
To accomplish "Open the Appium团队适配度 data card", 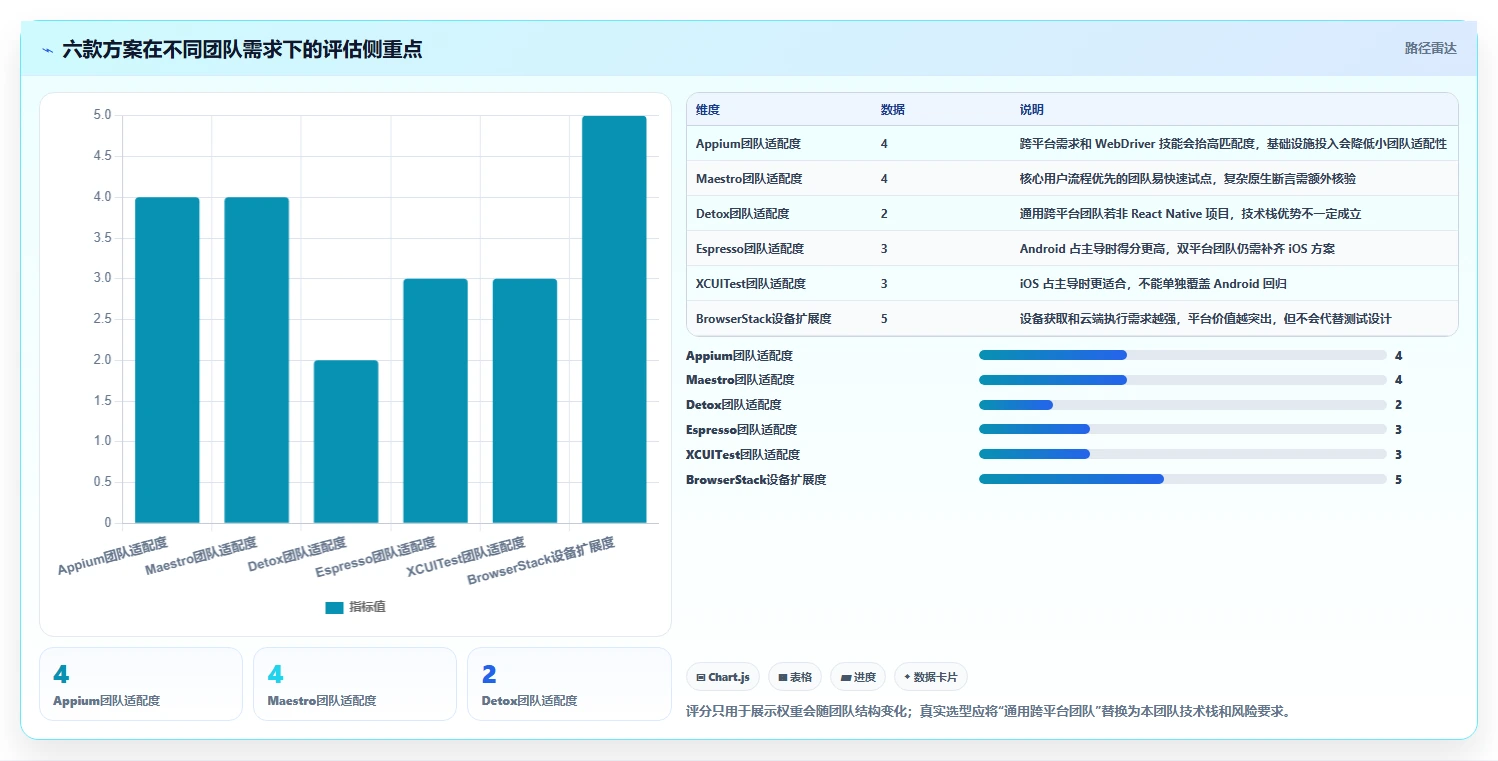I will pos(141,684).
